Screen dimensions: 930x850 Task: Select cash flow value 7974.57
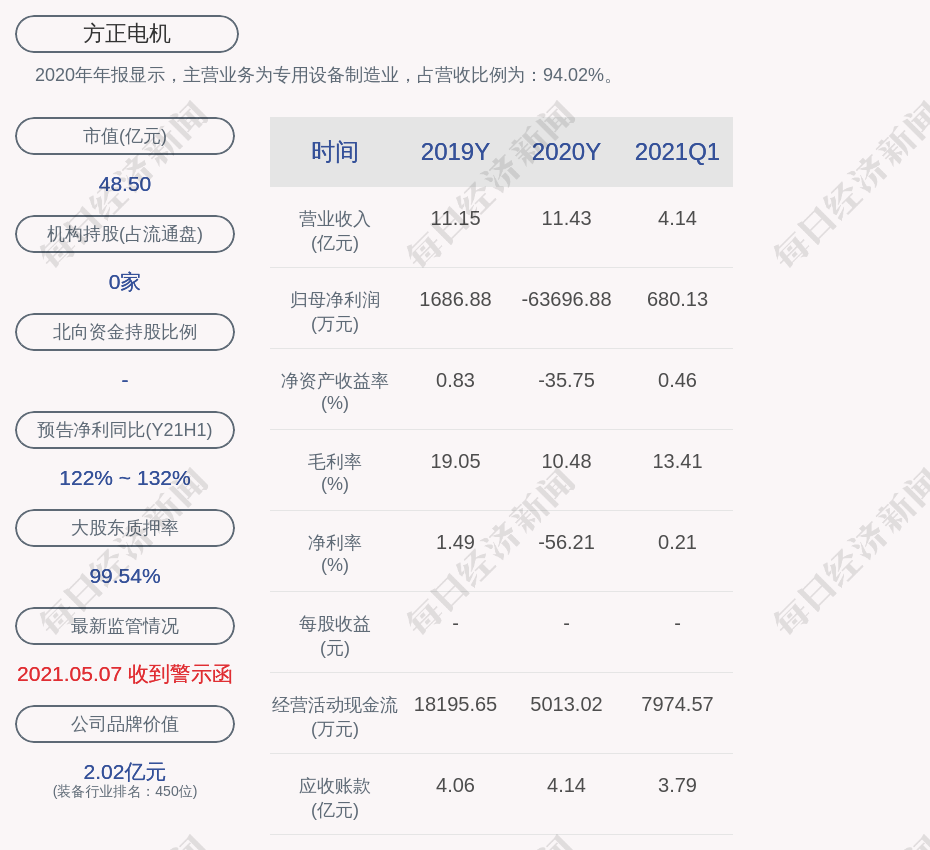point(677,704)
